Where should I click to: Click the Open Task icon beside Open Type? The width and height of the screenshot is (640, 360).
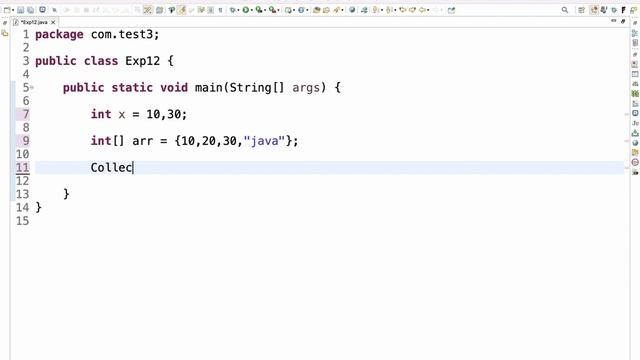pyautogui.click(x=326, y=10)
